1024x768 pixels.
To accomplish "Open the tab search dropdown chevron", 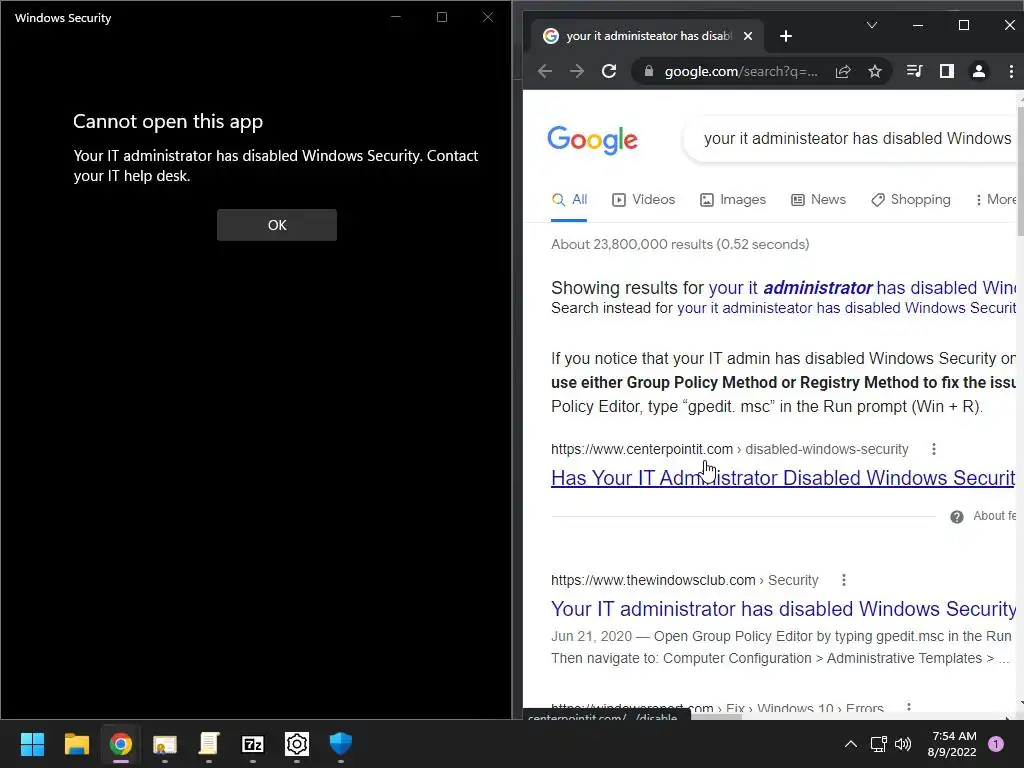I will click(871, 25).
